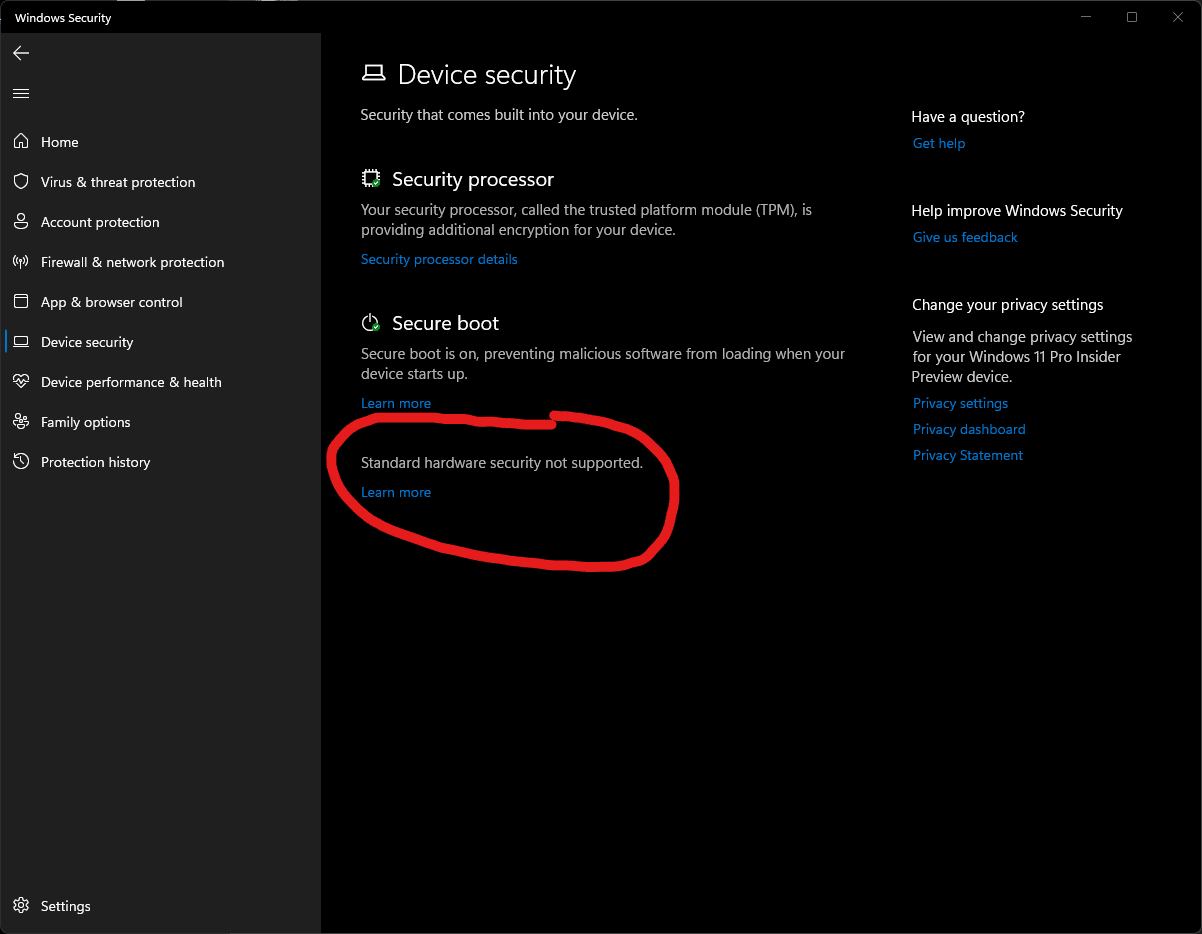
Task: Open the Privacy dashboard link
Action: click(x=969, y=429)
